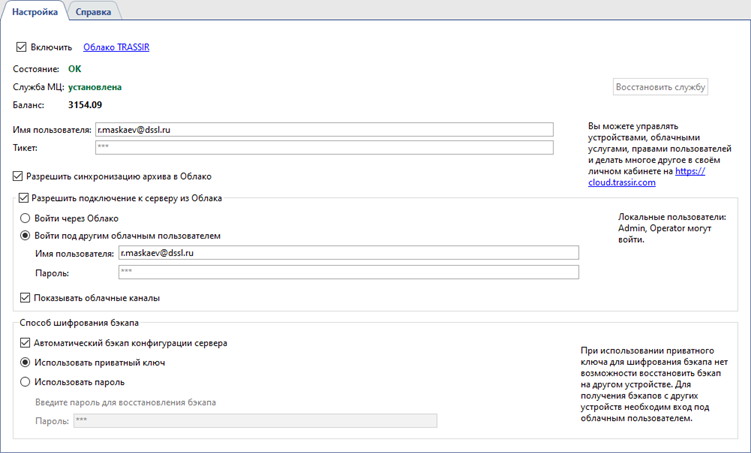Disable Разрешить синхронизацию архива в Облако
Screen dimensions: 751x453
(x=22, y=176)
